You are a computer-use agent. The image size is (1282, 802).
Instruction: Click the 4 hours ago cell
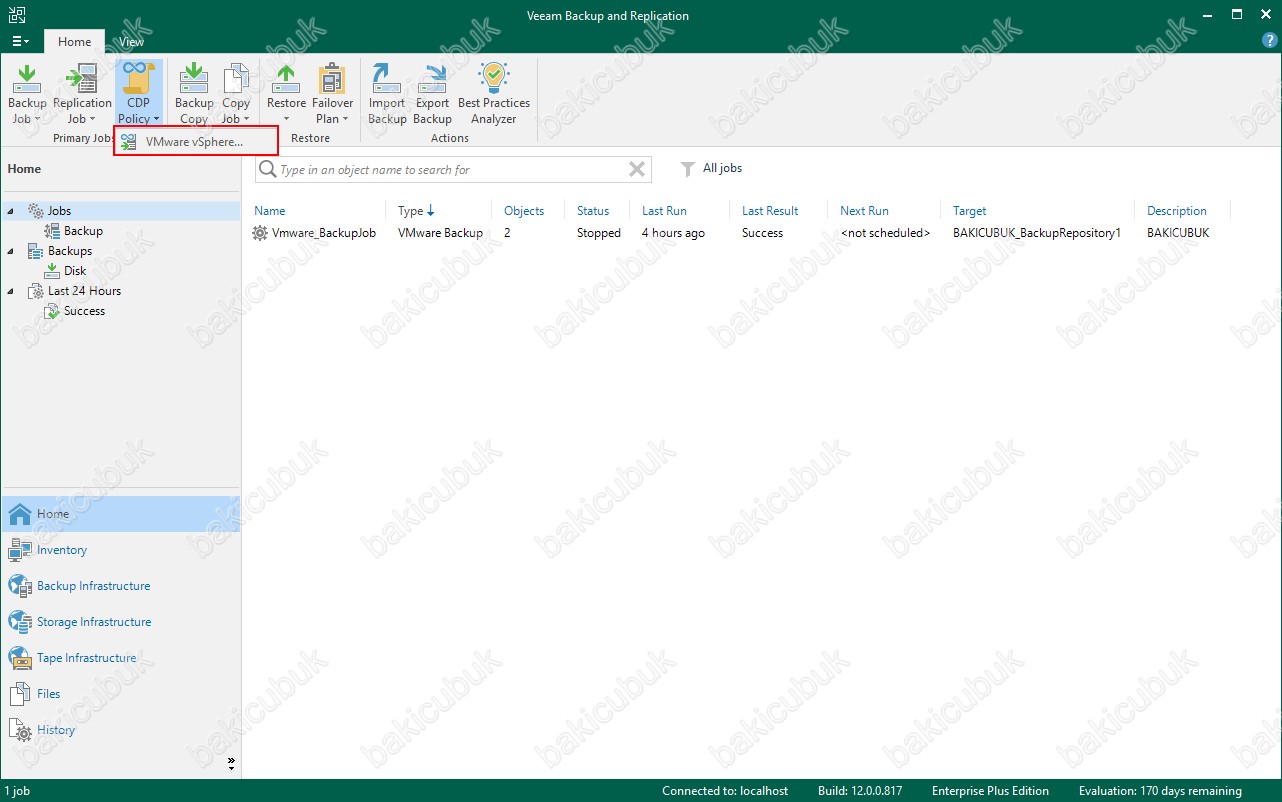pyautogui.click(x=673, y=233)
